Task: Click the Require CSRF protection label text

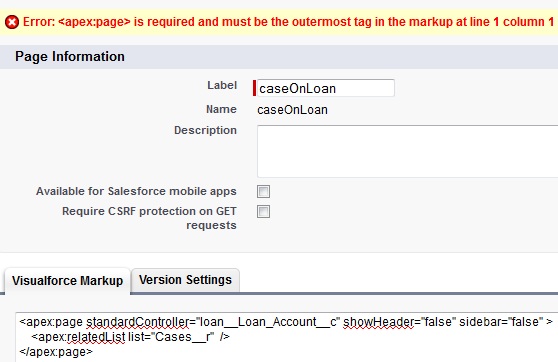Action: click(x=149, y=218)
